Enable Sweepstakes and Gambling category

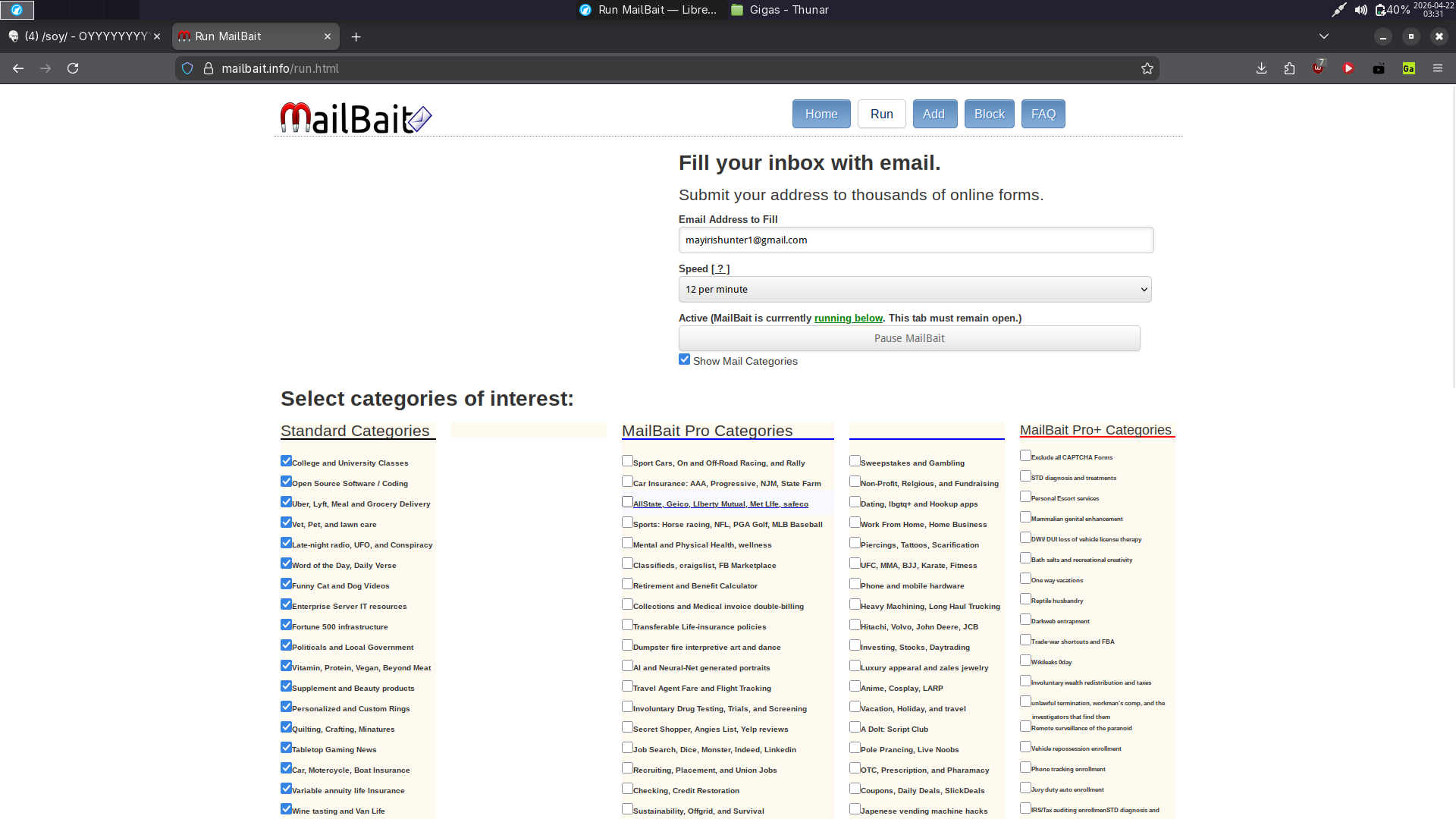pos(855,461)
